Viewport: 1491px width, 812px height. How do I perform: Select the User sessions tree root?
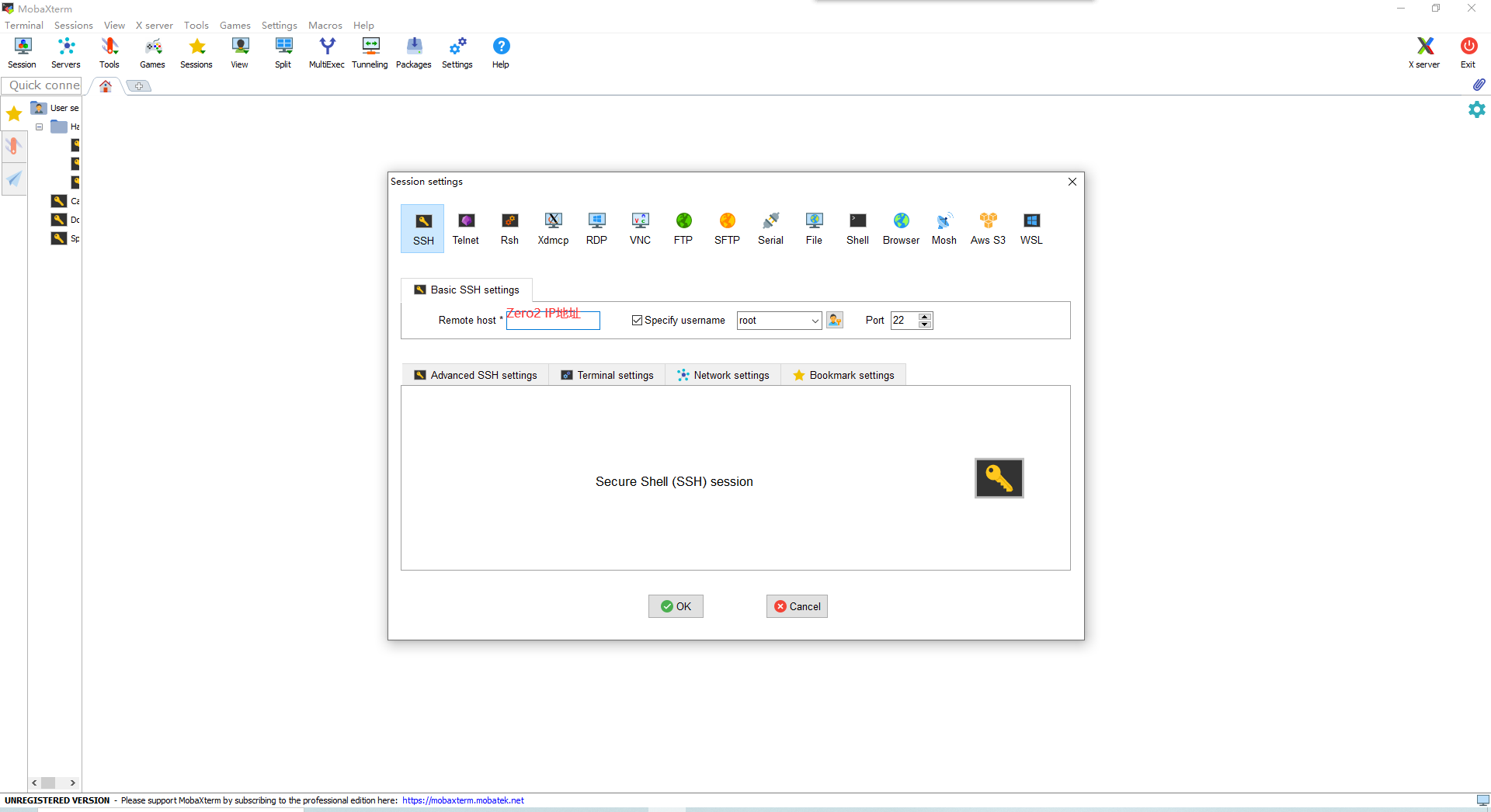coord(55,108)
